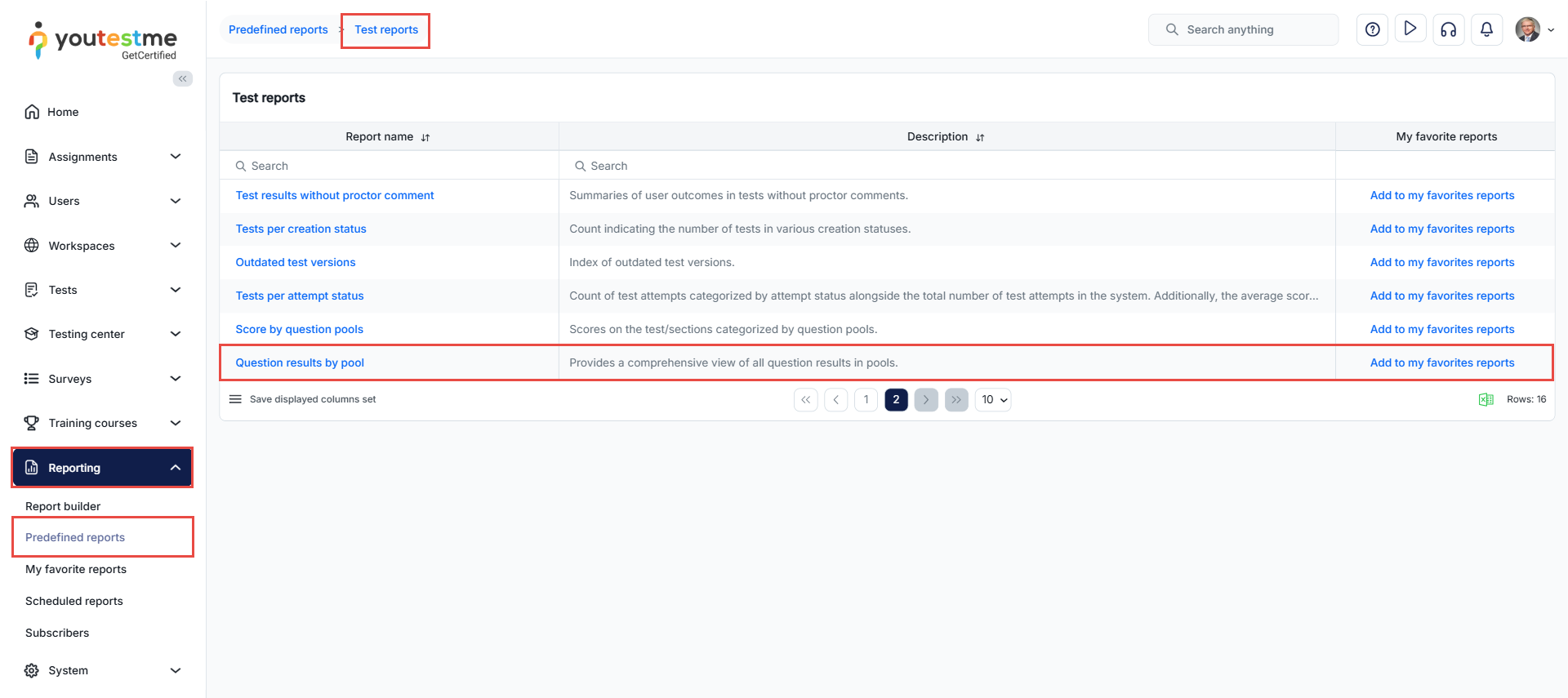The width and height of the screenshot is (1568, 698).
Task: Click the Testing center graduation cap icon
Action: point(32,334)
